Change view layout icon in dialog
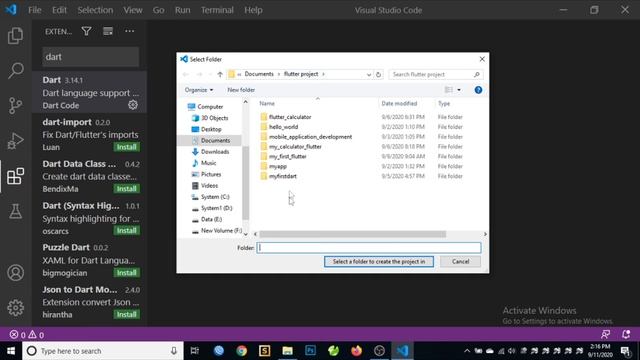The width and height of the screenshot is (640, 360). click(x=449, y=90)
